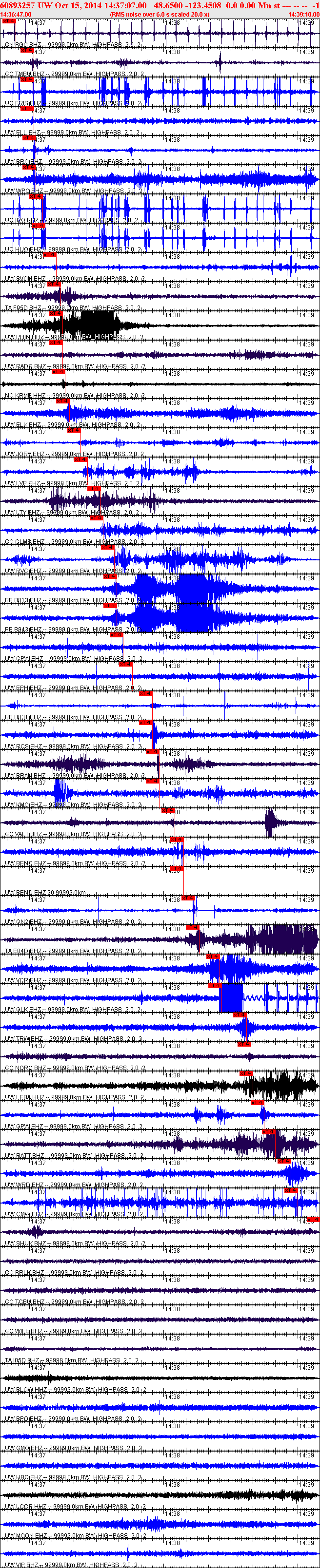Select the UW.LCCR HHZ station label
The height and width of the screenshot is (1568, 320).
point(76,1506)
